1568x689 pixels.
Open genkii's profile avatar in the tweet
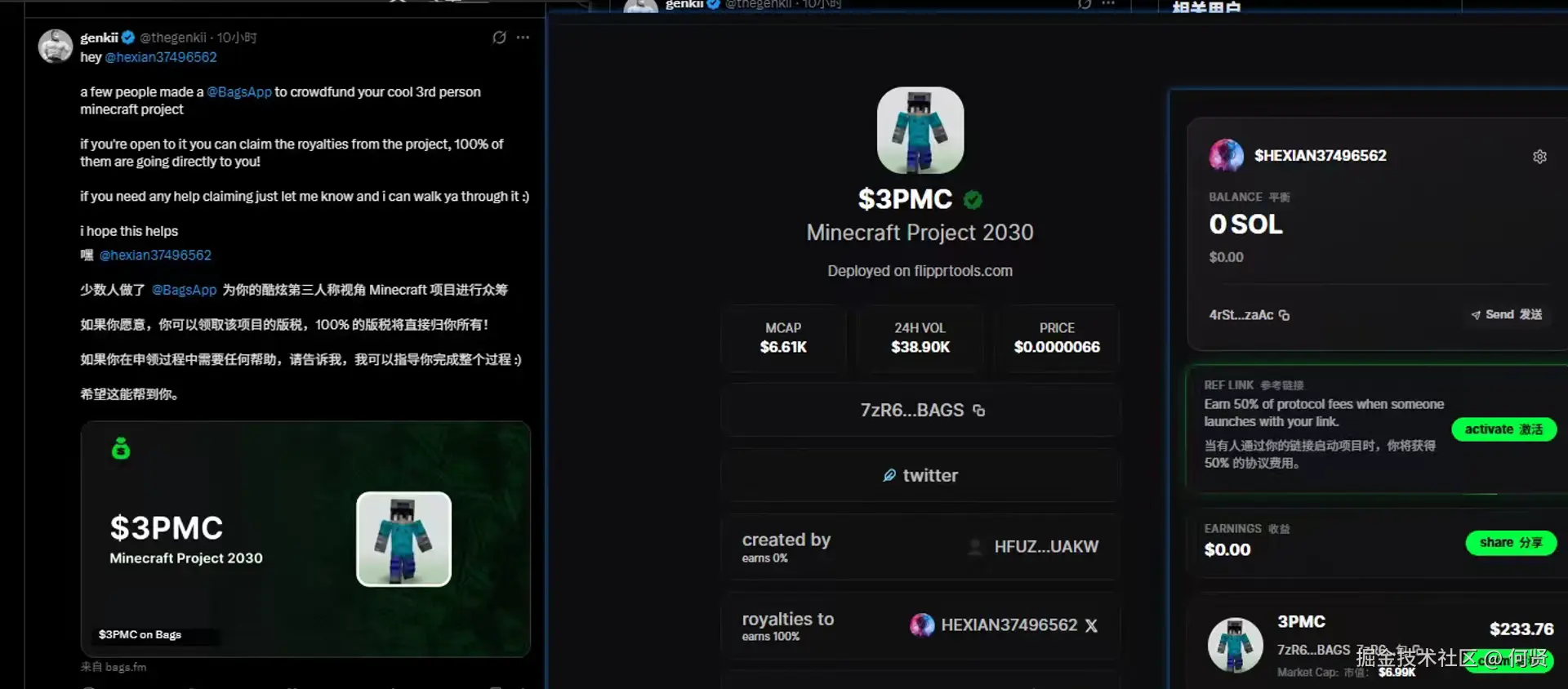(x=56, y=47)
